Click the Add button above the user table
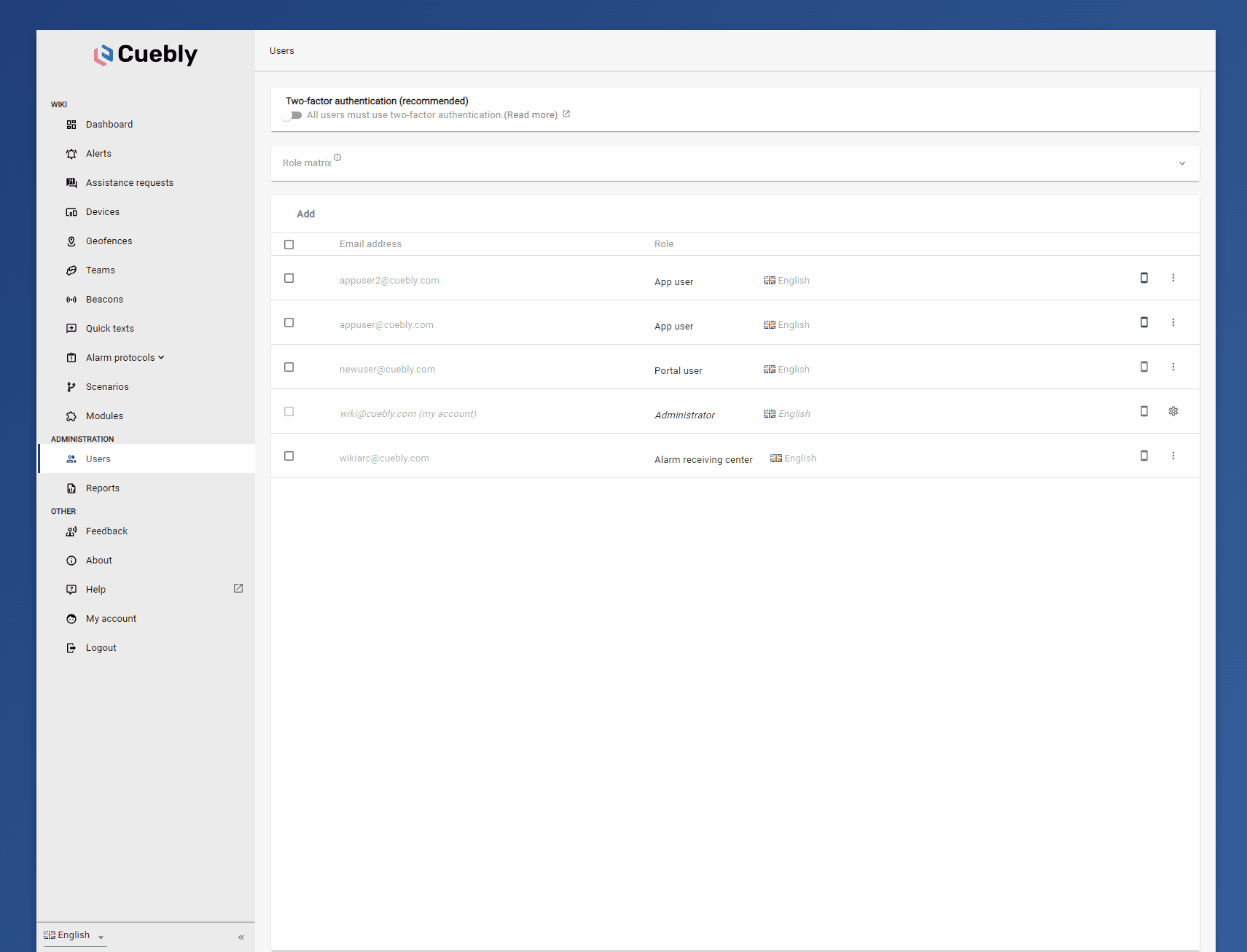The height and width of the screenshot is (952, 1247). (x=305, y=214)
